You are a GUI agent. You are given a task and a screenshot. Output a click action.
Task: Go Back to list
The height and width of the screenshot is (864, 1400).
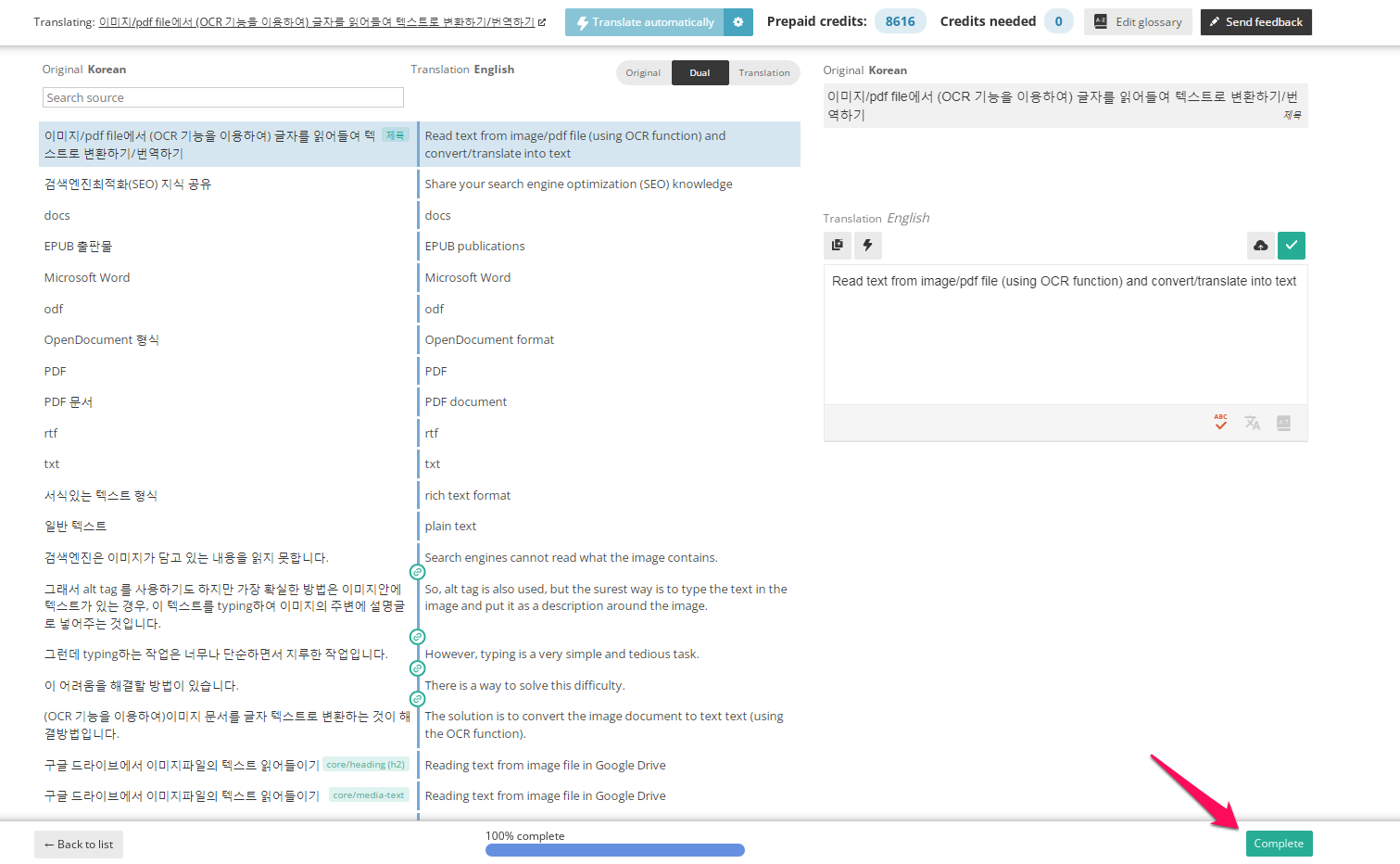click(79, 845)
